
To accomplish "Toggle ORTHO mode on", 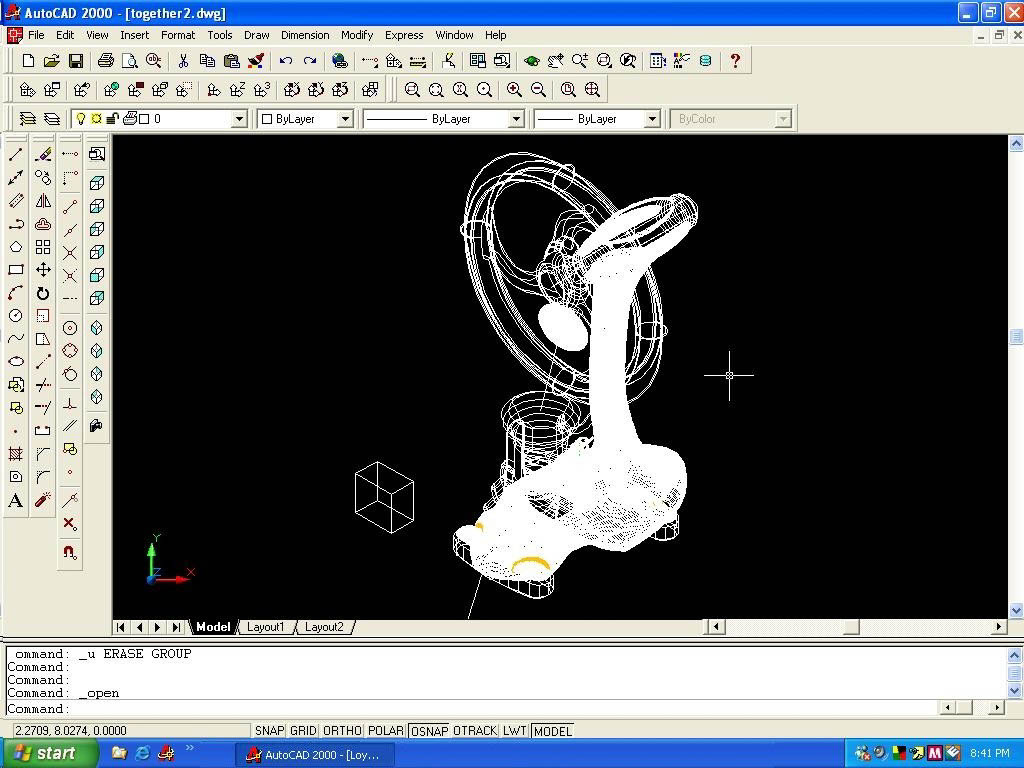I will tap(342, 731).
